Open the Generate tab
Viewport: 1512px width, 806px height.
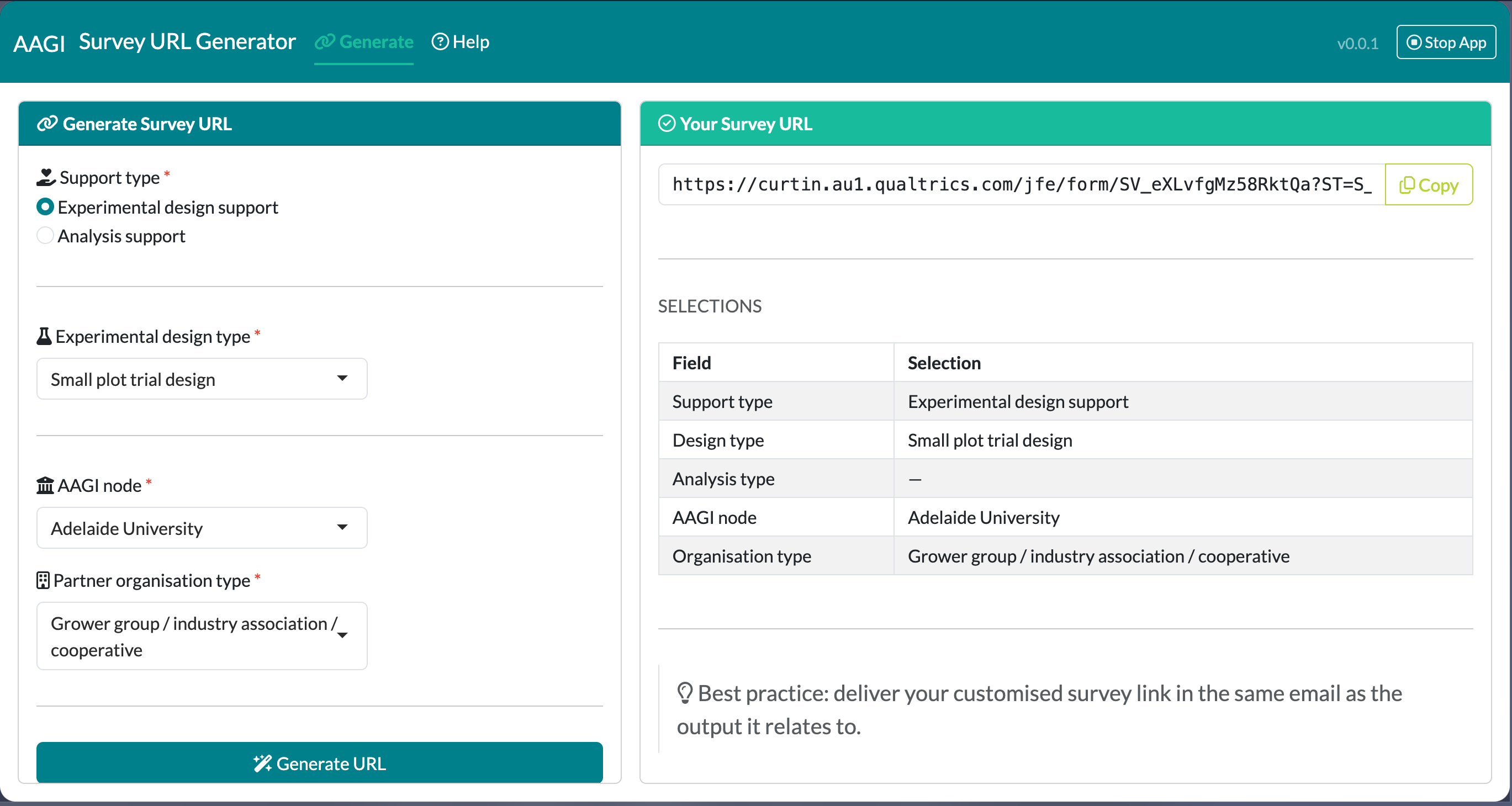364,43
